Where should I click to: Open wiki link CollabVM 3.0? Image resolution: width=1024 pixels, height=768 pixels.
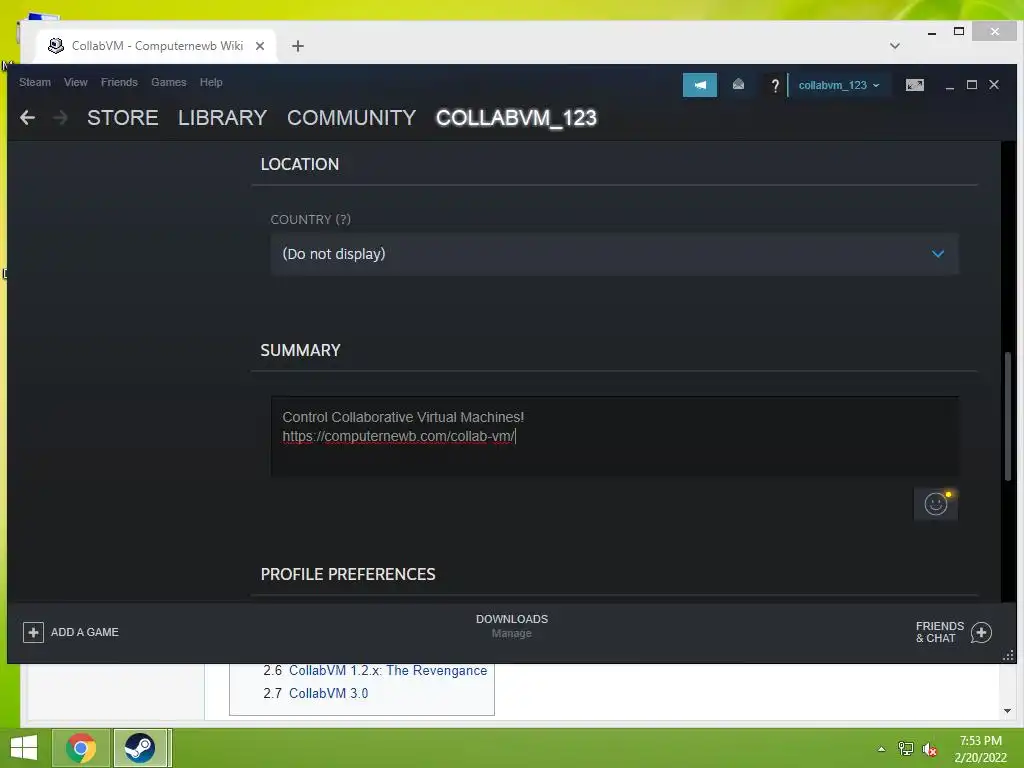pyautogui.click(x=328, y=694)
